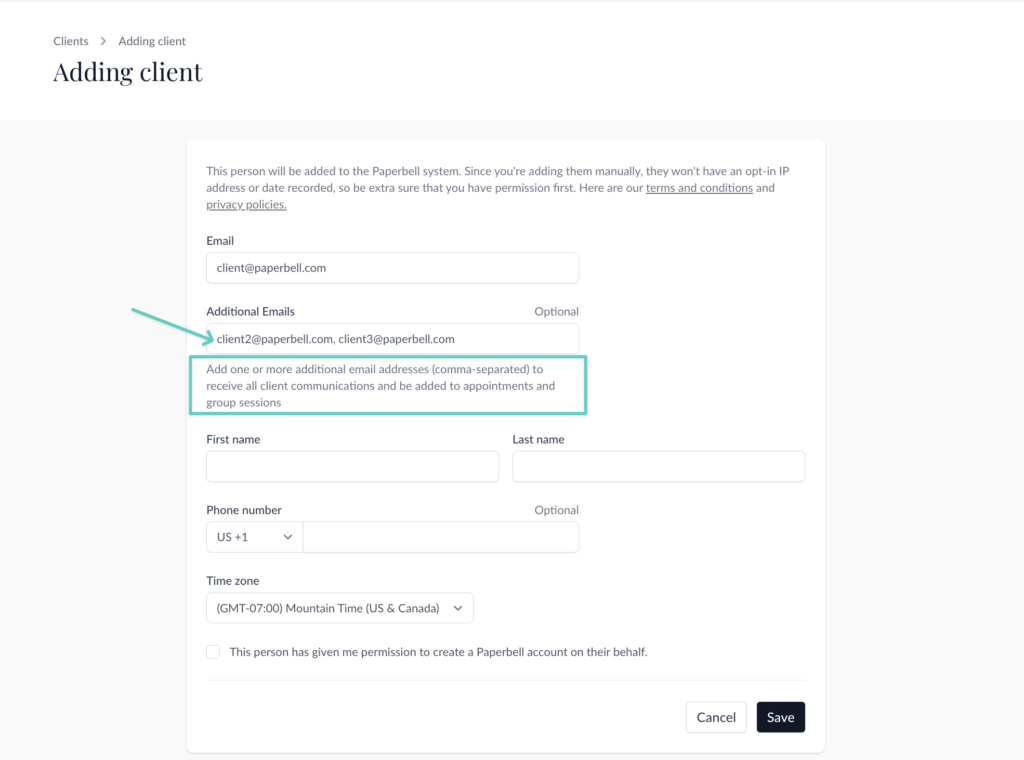Select the Last name text field
The image size is (1024, 760).
click(658, 466)
